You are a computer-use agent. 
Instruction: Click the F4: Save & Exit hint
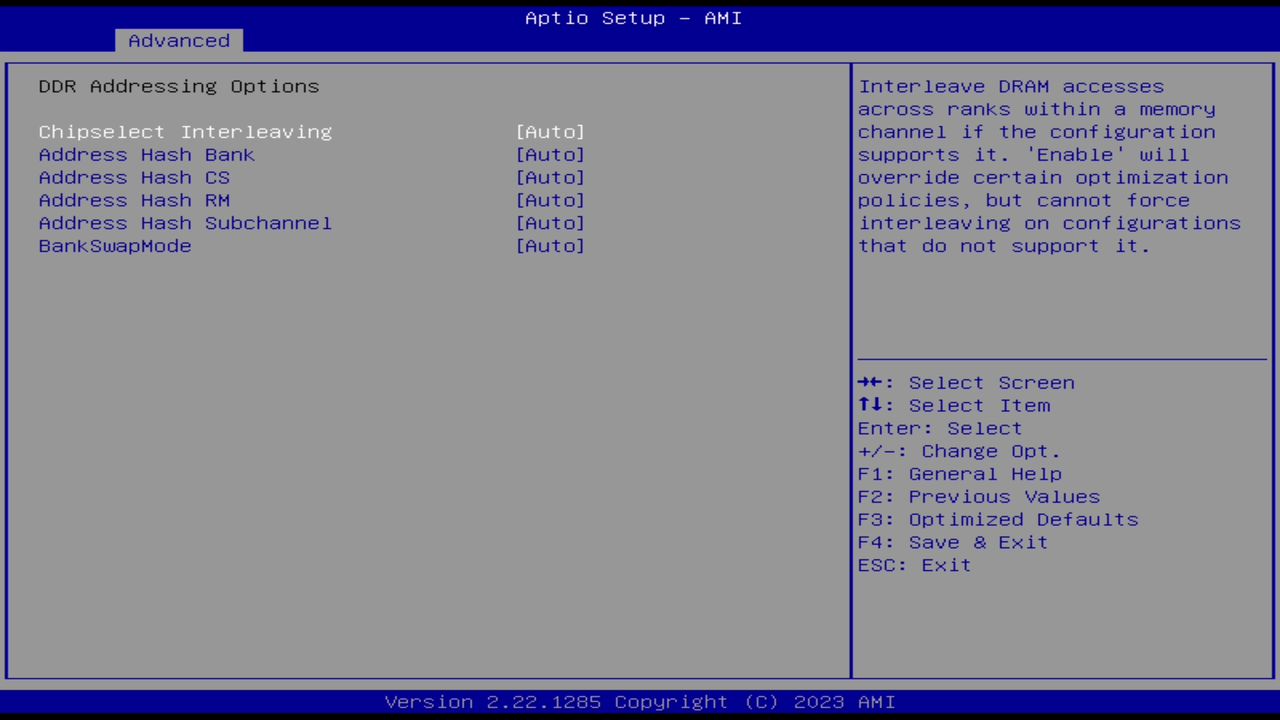(x=953, y=543)
